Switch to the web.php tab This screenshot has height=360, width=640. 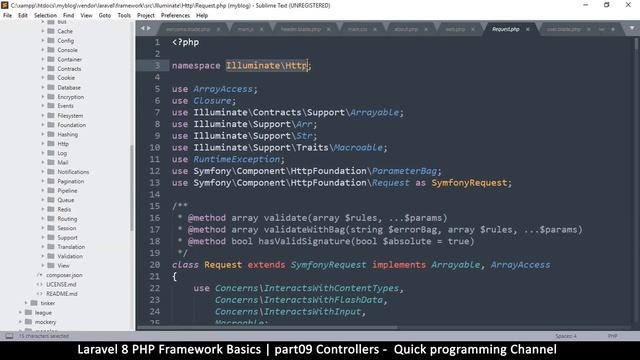(455, 29)
